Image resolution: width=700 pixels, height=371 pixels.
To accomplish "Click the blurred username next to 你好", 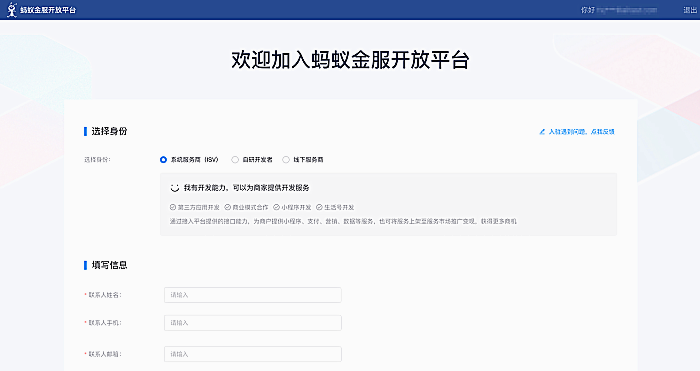I will (627, 10).
